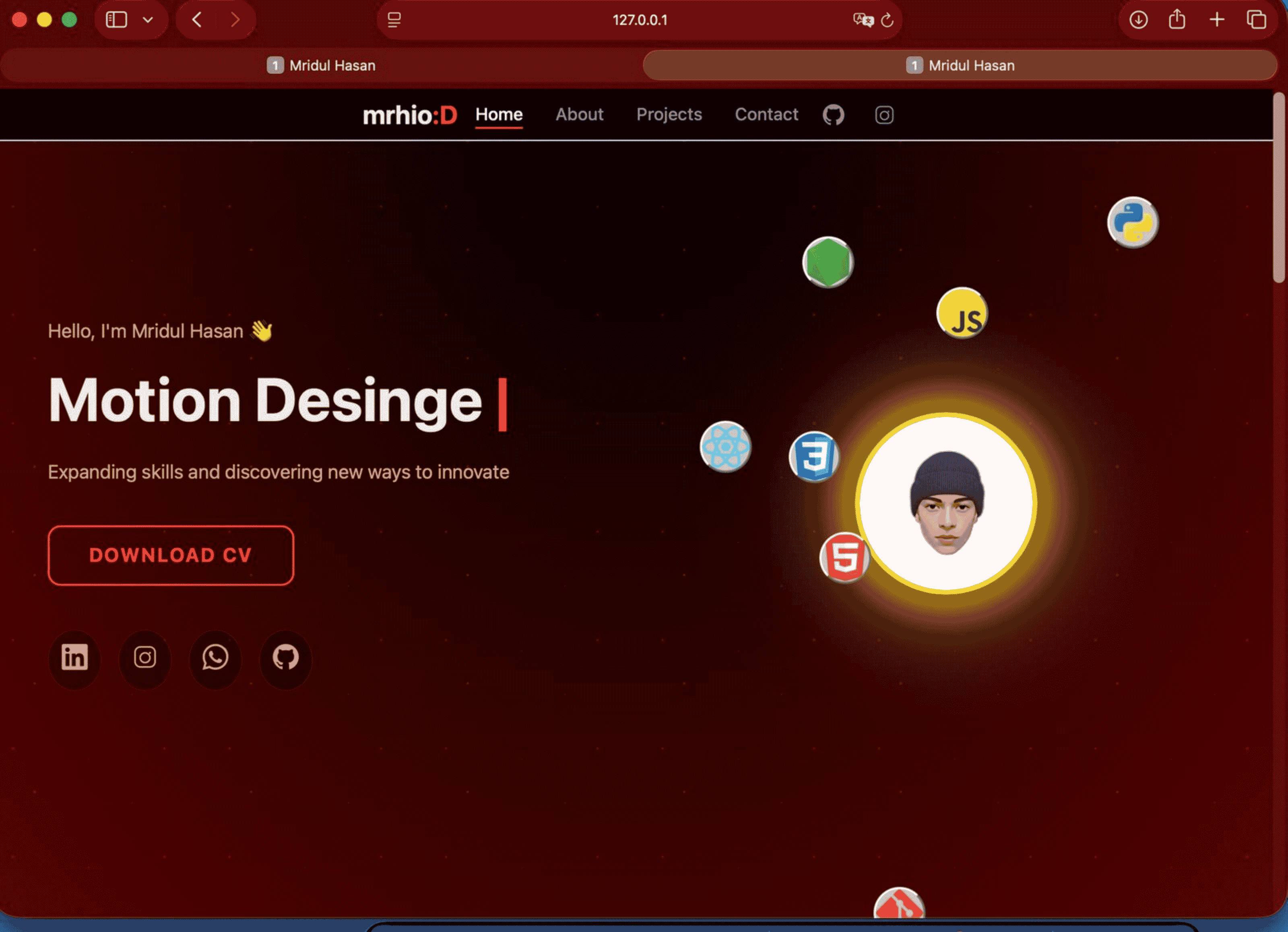Image resolution: width=1288 pixels, height=932 pixels.
Task: Click the address bar showing 127.0.0.1
Action: point(640,20)
